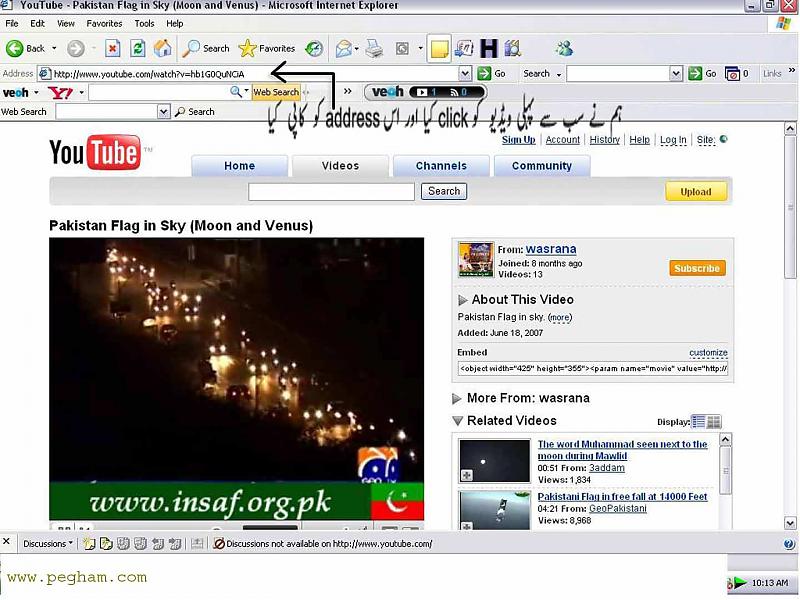This screenshot has height=600, width=800.
Task: Open the Mail icon dropdown arrow
Action: [356, 49]
